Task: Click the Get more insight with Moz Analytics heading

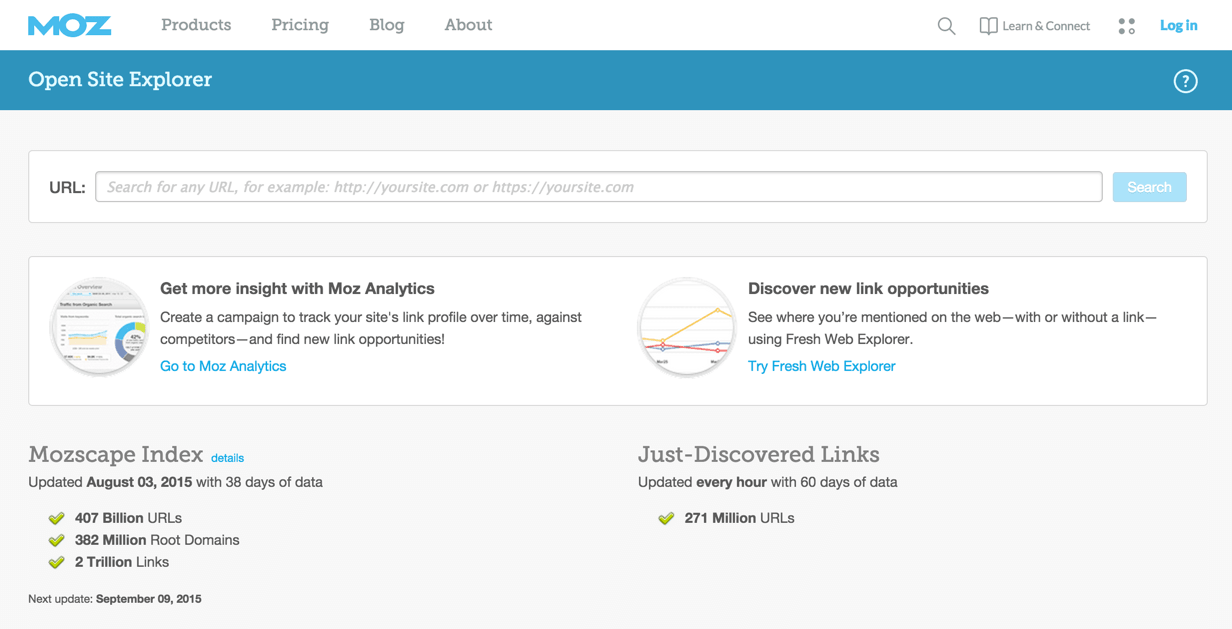Action: [297, 288]
